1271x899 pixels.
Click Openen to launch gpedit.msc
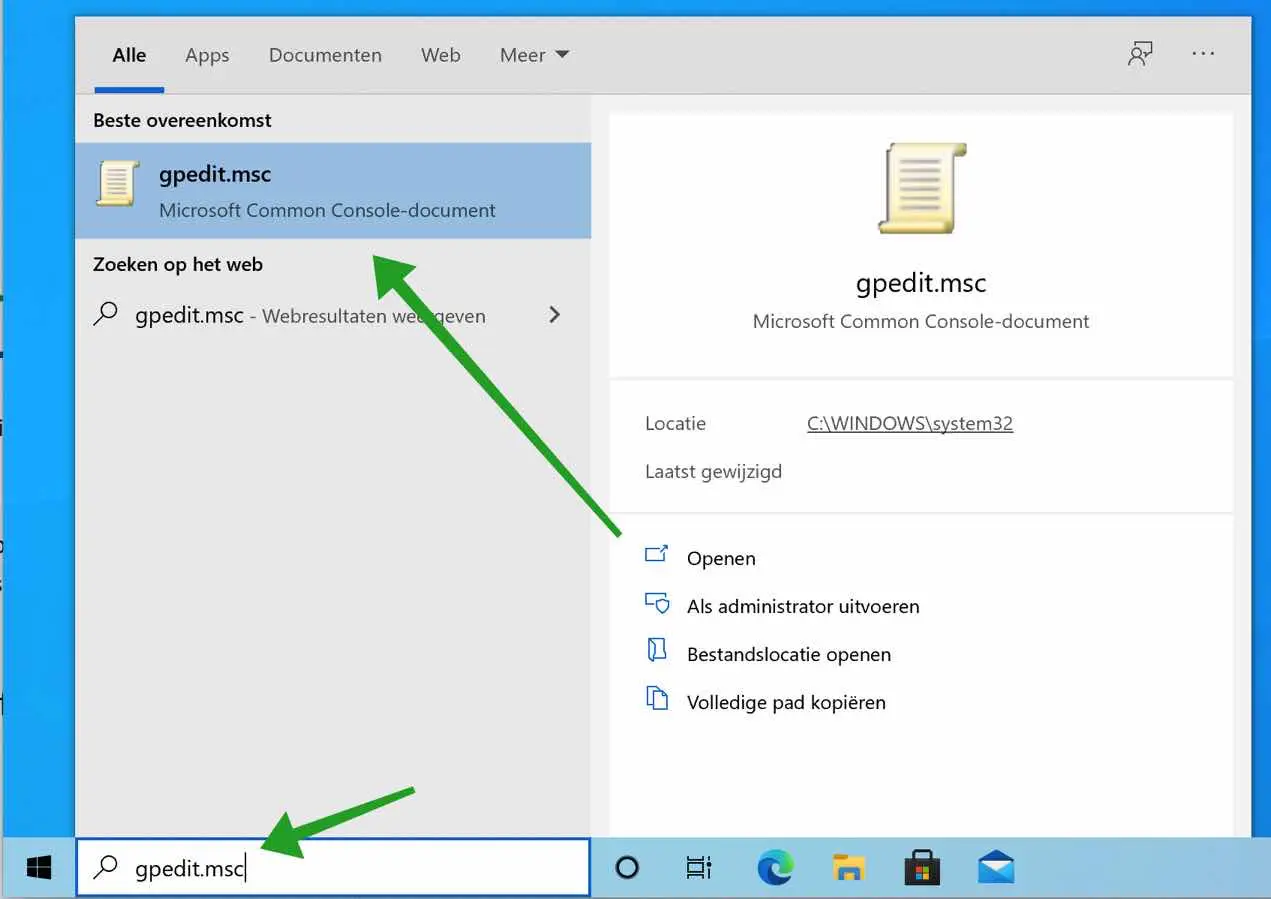[x=721, y=558]
